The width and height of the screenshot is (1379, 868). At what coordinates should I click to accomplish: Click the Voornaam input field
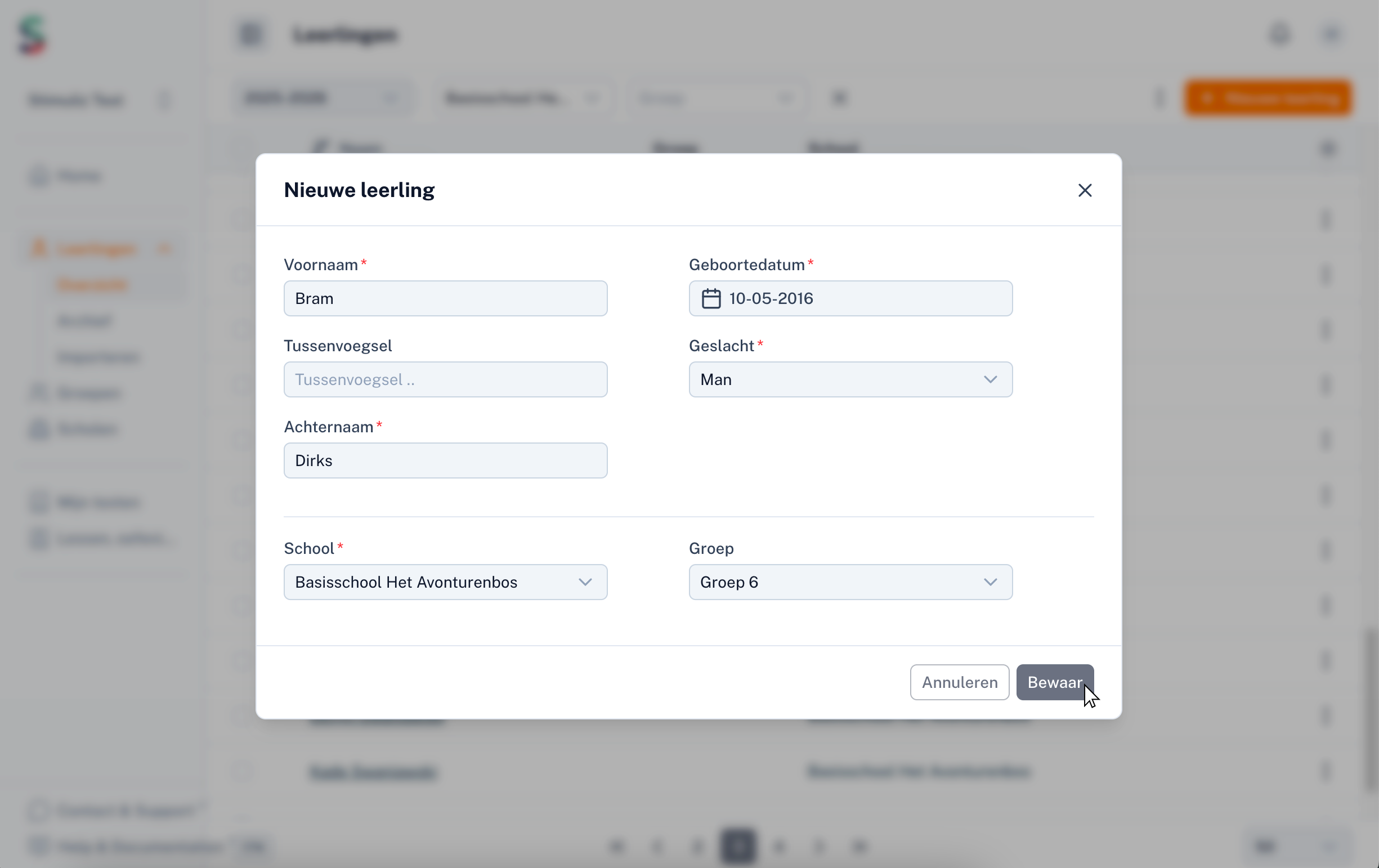(445, 298)
